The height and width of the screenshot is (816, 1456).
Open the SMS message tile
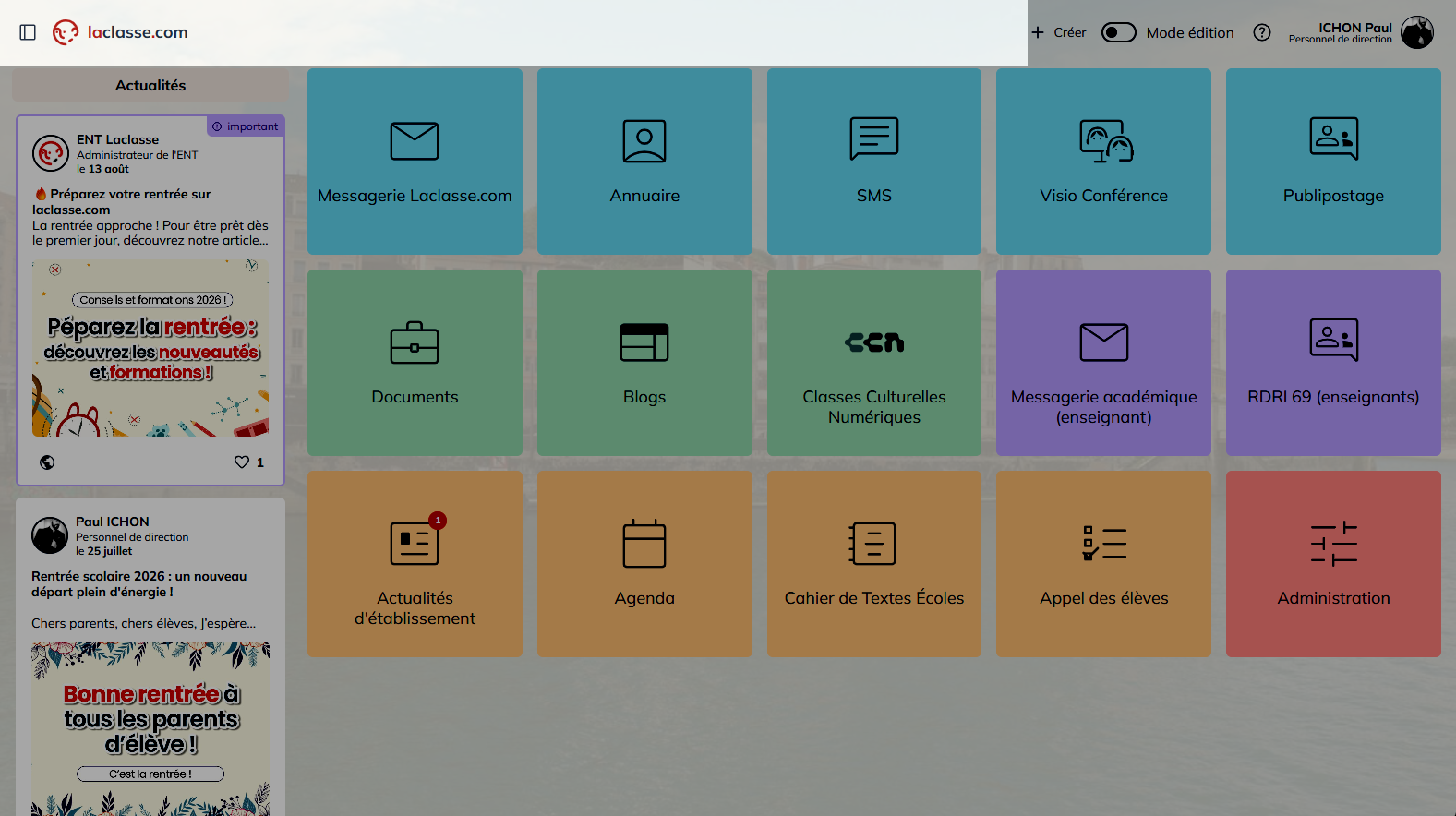[874, 162]
